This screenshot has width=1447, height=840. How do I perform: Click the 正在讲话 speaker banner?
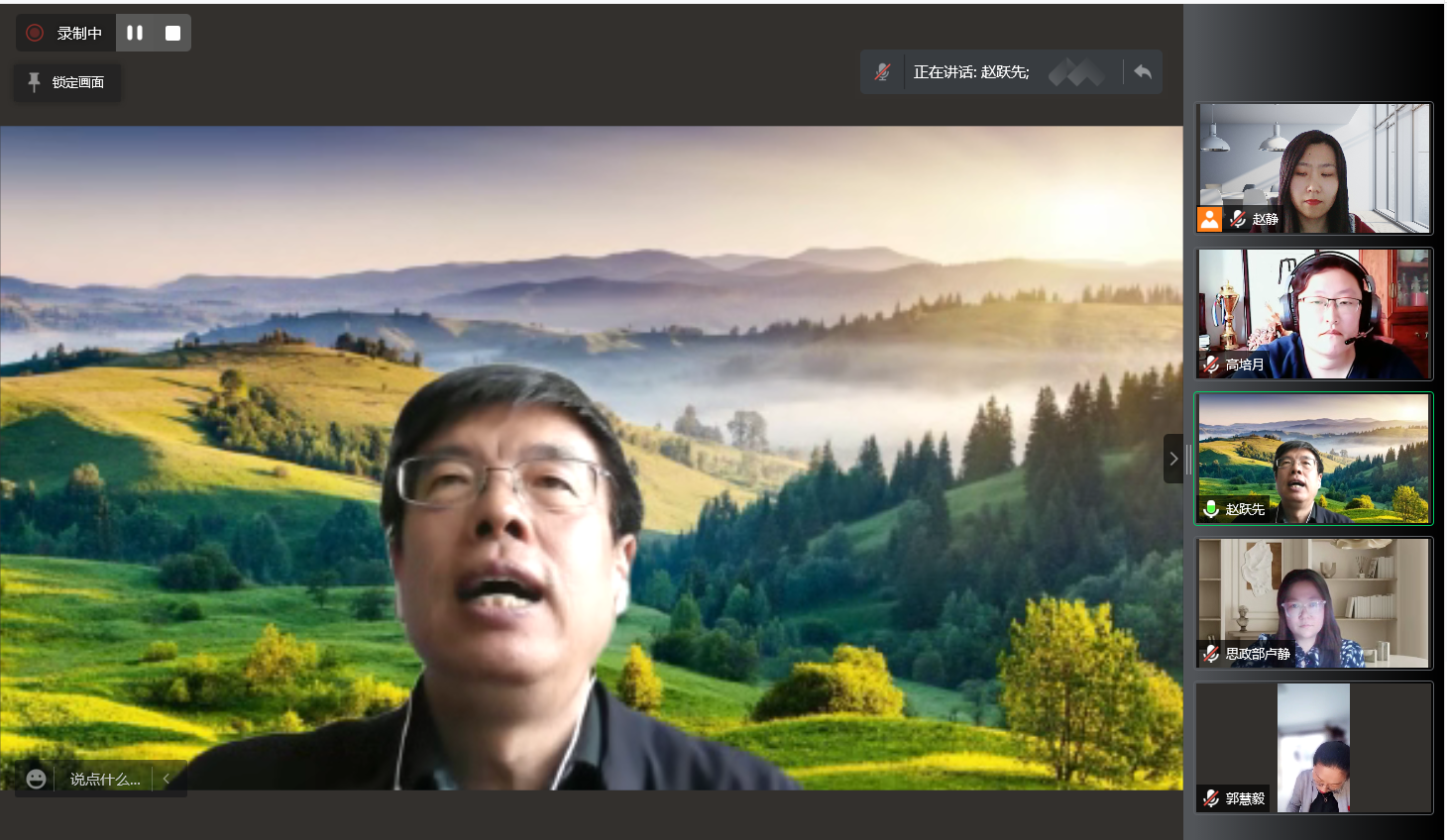(x=971, y=71)
